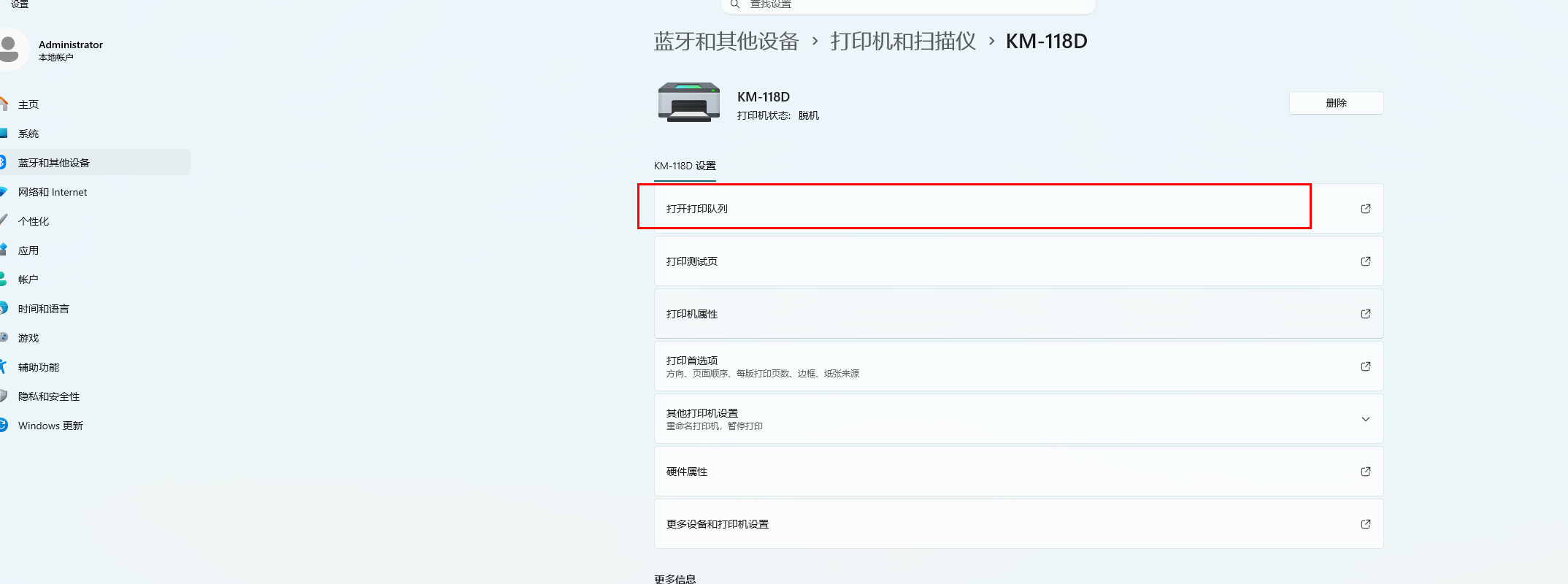Click external-link icon for 硬件属性
This screenshot has height=584, width=1568.
pyautogui.click(x=1366, y=472)
